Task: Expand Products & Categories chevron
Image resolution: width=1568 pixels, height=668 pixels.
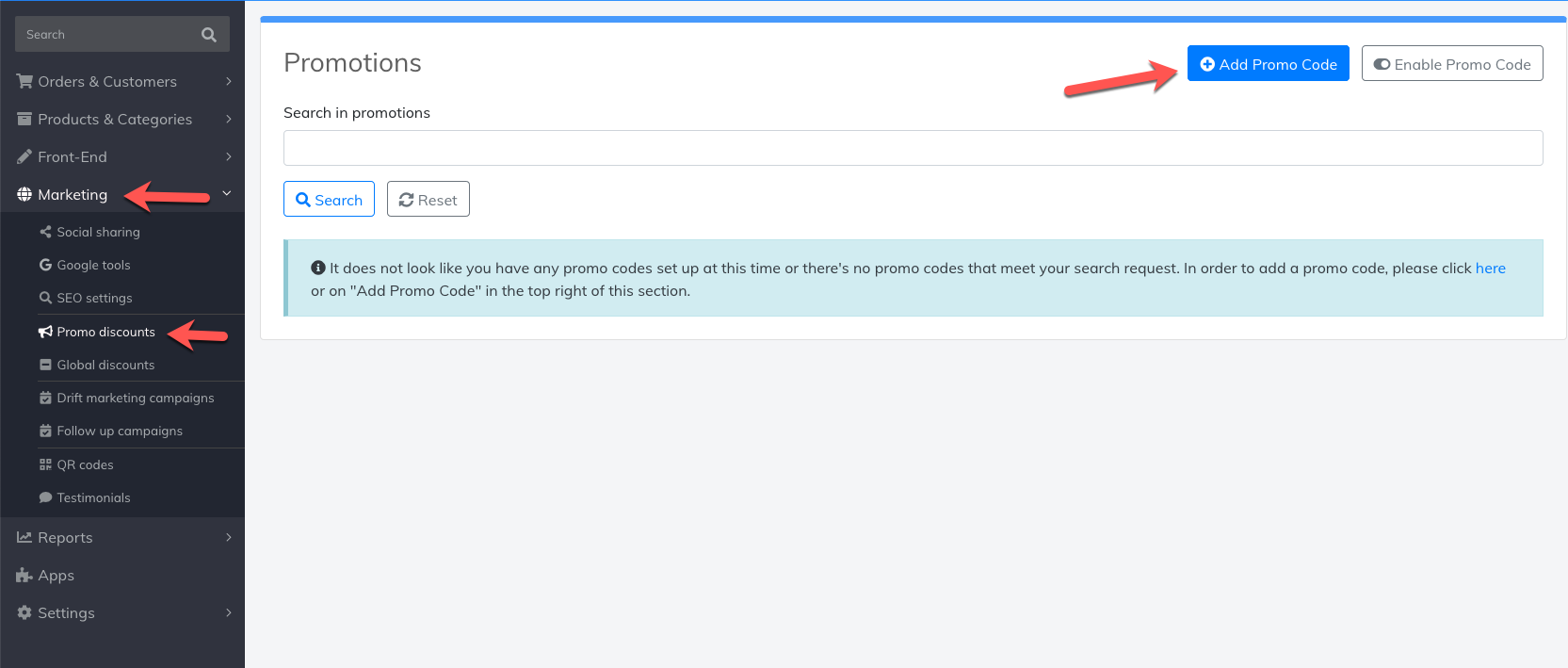Action: [x=229, y=119]
